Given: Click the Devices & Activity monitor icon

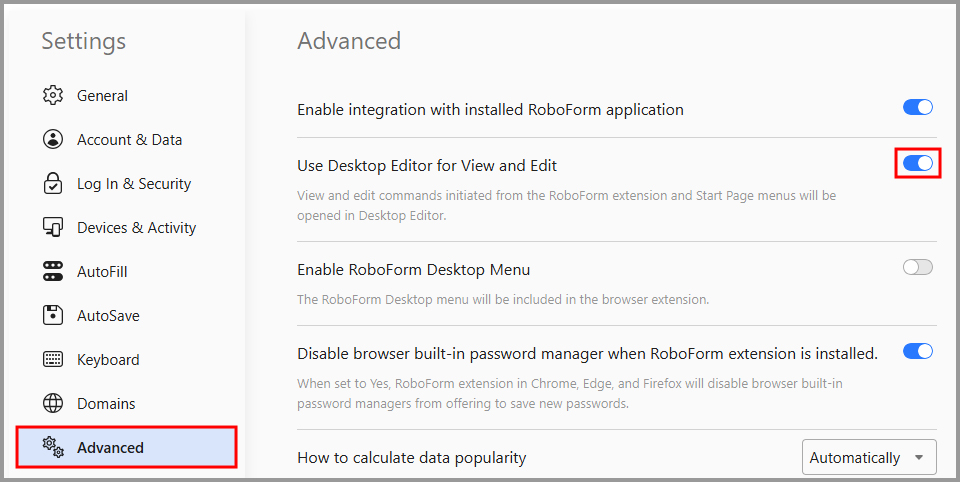Looking at the screenshot, I should (53, 227).
